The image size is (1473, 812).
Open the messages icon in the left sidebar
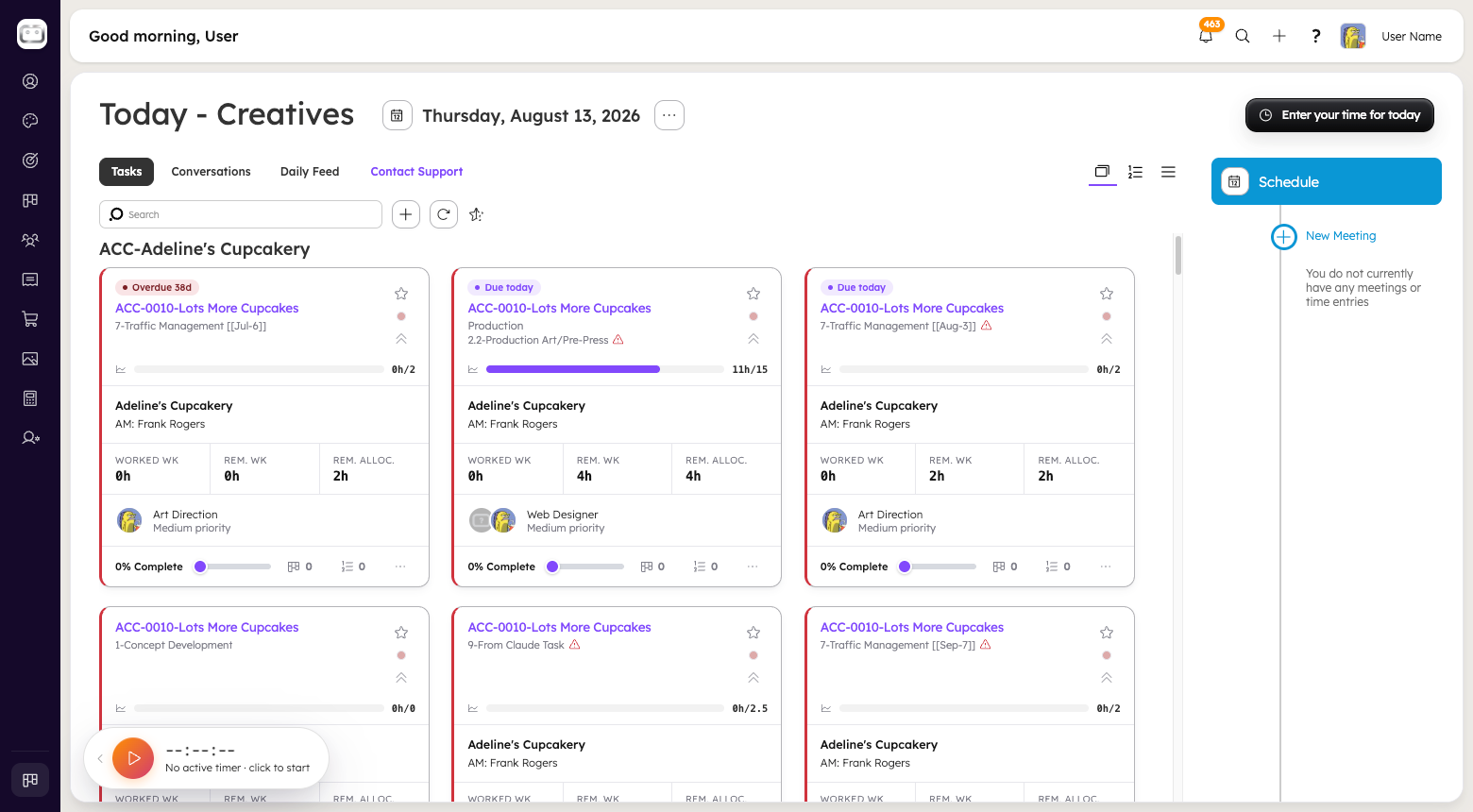point(30,279)
